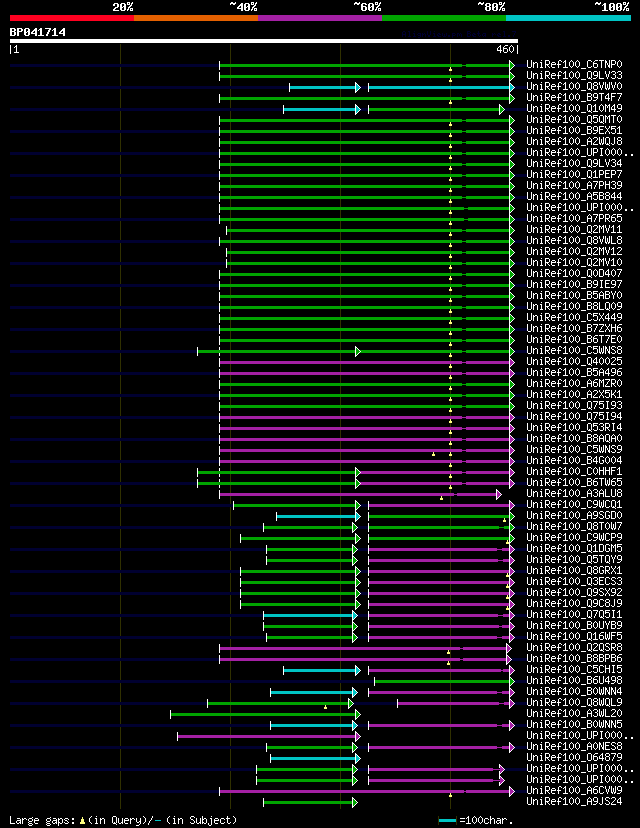Select the UniRef100_Q40025 label
640x828 pixels.
point(574,361)
